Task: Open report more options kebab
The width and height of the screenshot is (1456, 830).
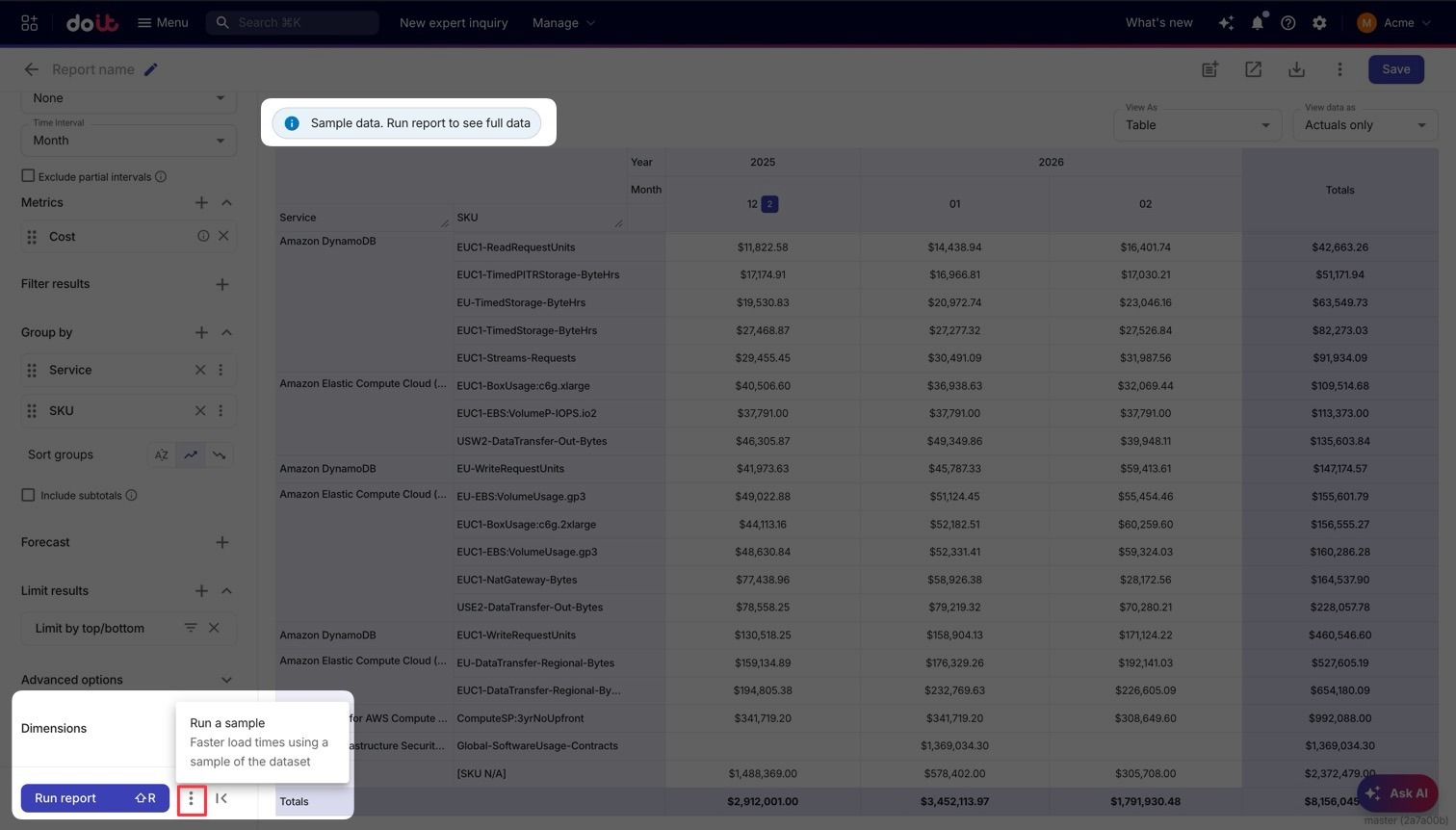Action: (x=1339, y=69)
